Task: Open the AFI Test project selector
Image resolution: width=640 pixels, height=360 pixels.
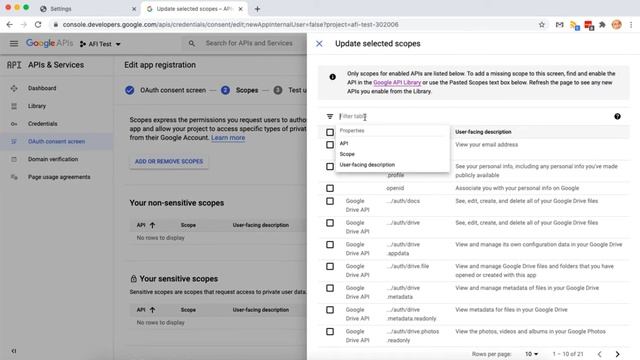Action: [100, 44]
